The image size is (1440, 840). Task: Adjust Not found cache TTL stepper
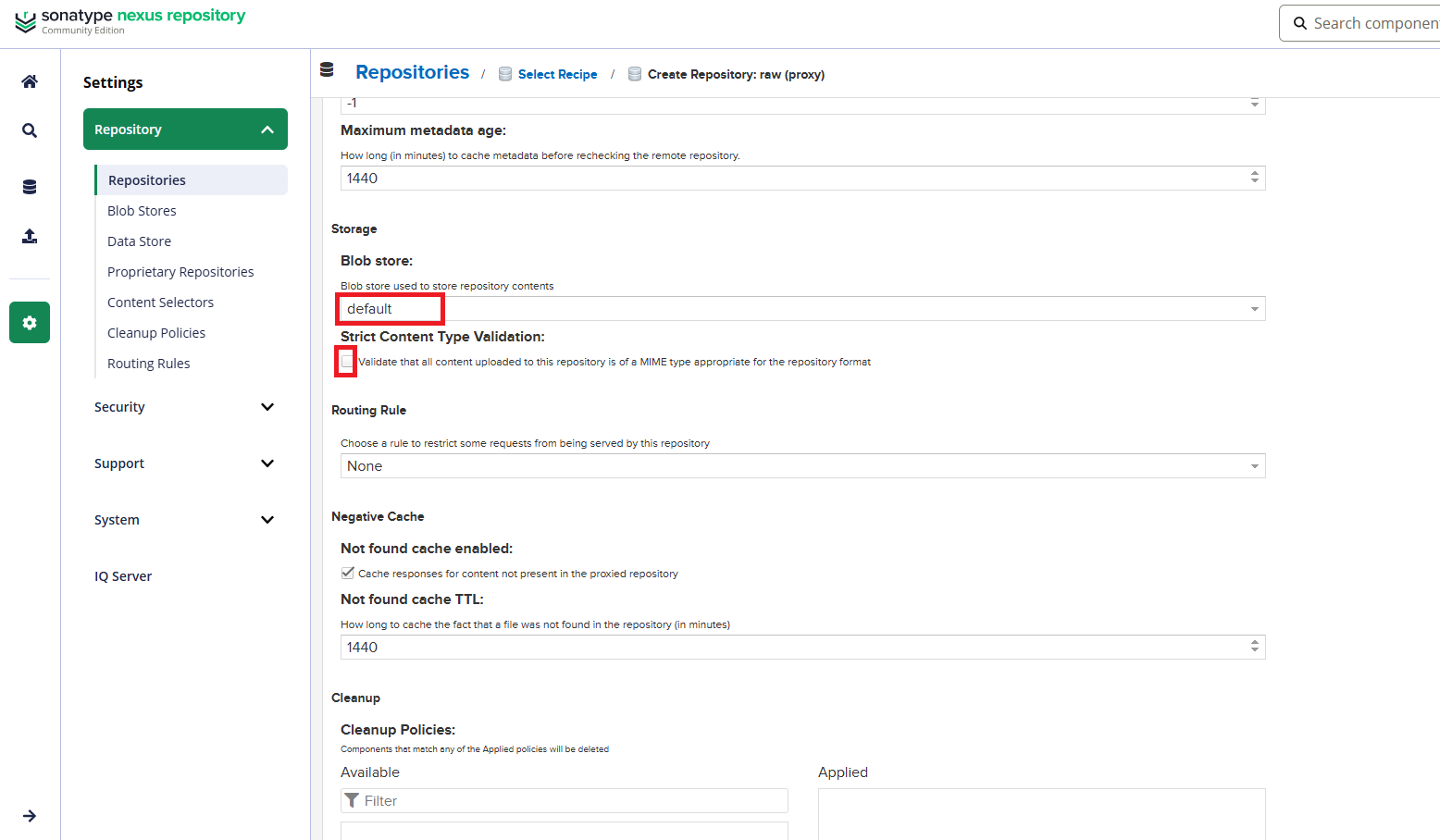[1255, 647]
